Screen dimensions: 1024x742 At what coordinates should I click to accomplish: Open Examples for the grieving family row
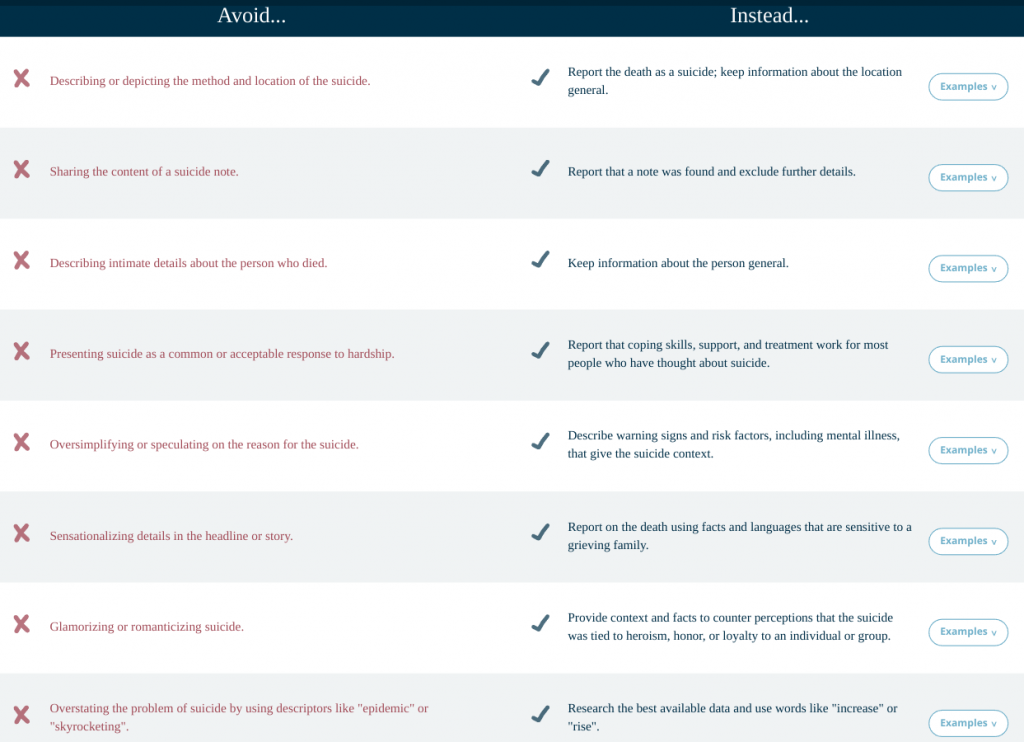pyautogui.click(x=968, y=541)
